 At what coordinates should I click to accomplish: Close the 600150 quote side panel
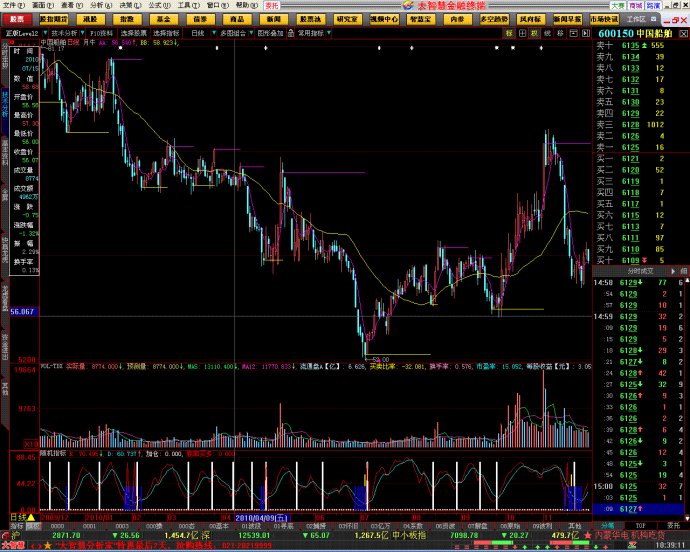[x=683, y=34]
